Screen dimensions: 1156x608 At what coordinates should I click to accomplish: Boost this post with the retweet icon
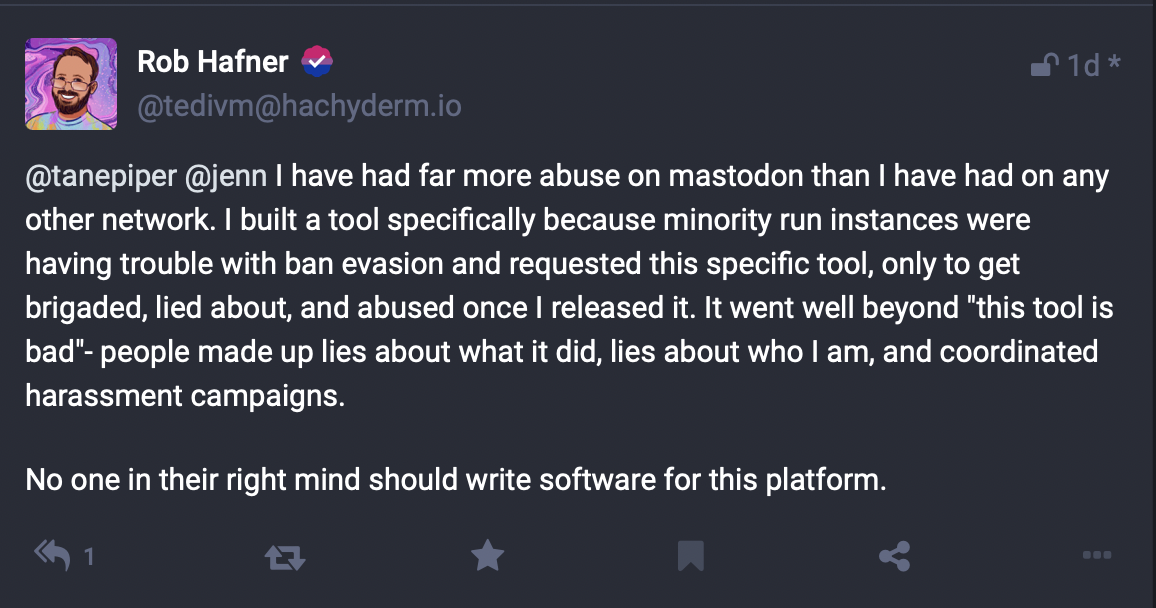point(285,557)
